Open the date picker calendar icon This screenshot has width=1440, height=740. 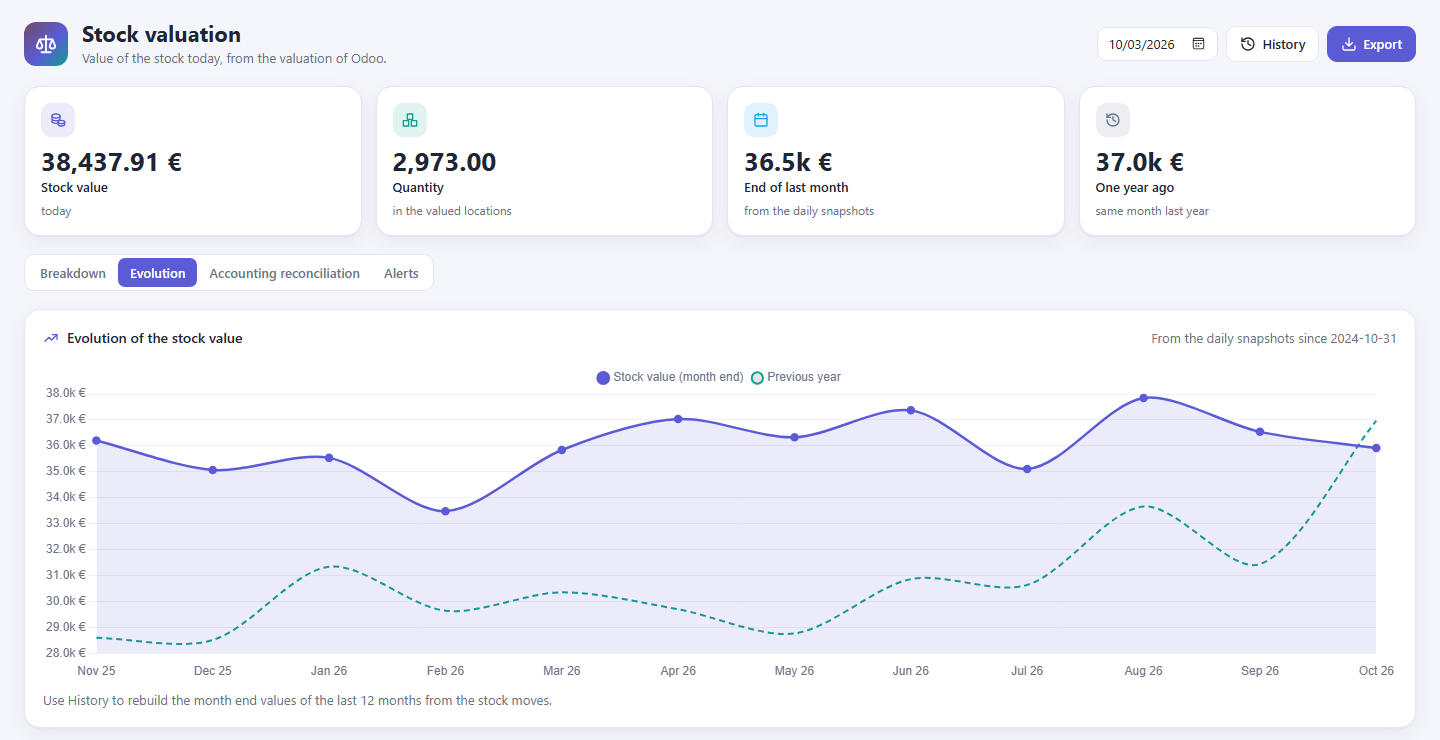tap(1198, 44)
